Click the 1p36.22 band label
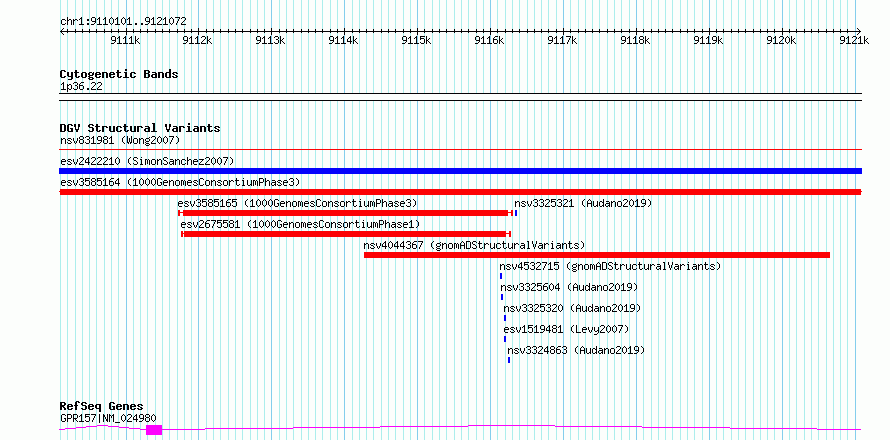The width and height of the screenshot is (890, 440). (81, 86)
